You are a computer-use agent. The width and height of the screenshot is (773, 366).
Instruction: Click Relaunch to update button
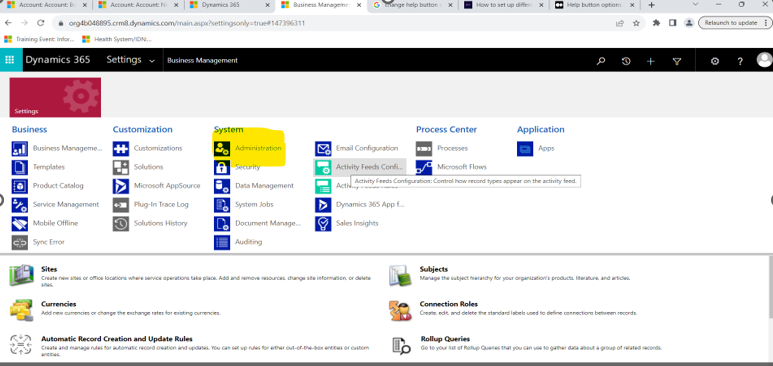tap(734, 23)
